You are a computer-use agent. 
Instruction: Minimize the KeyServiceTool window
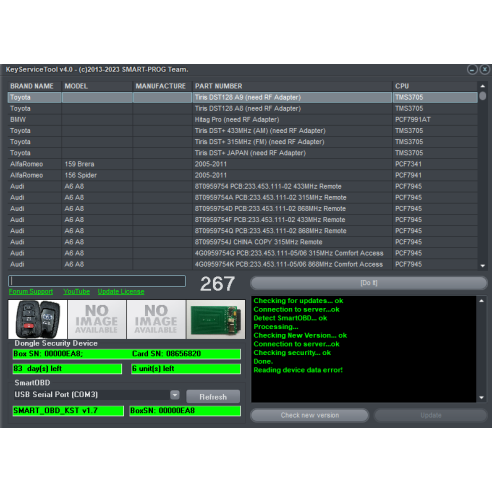(472, 70)
